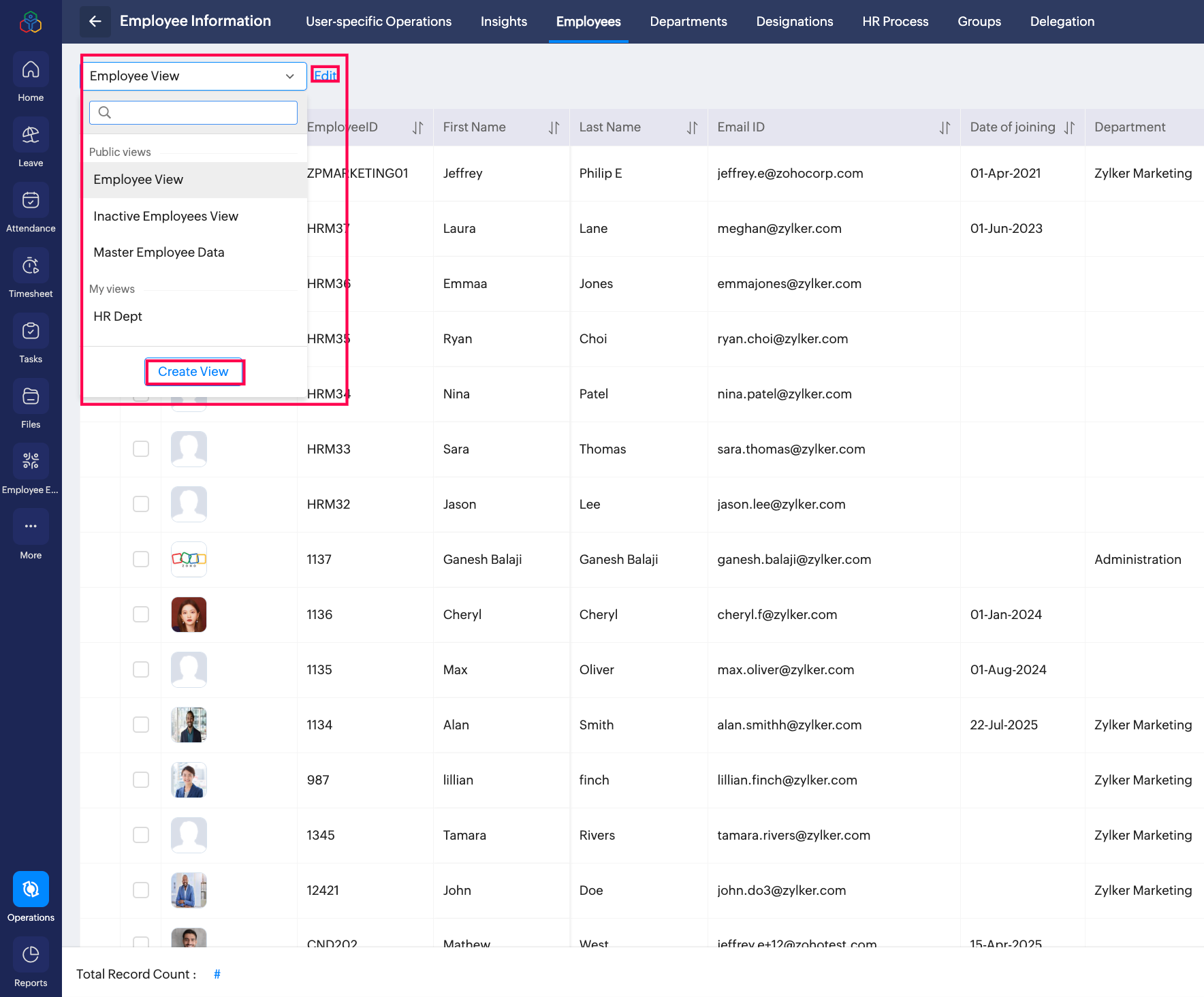The width and height of the screenshot is (1204, 997).
Task: Open Timesheet from the sidebar
Action: click(x=31, y=266)
